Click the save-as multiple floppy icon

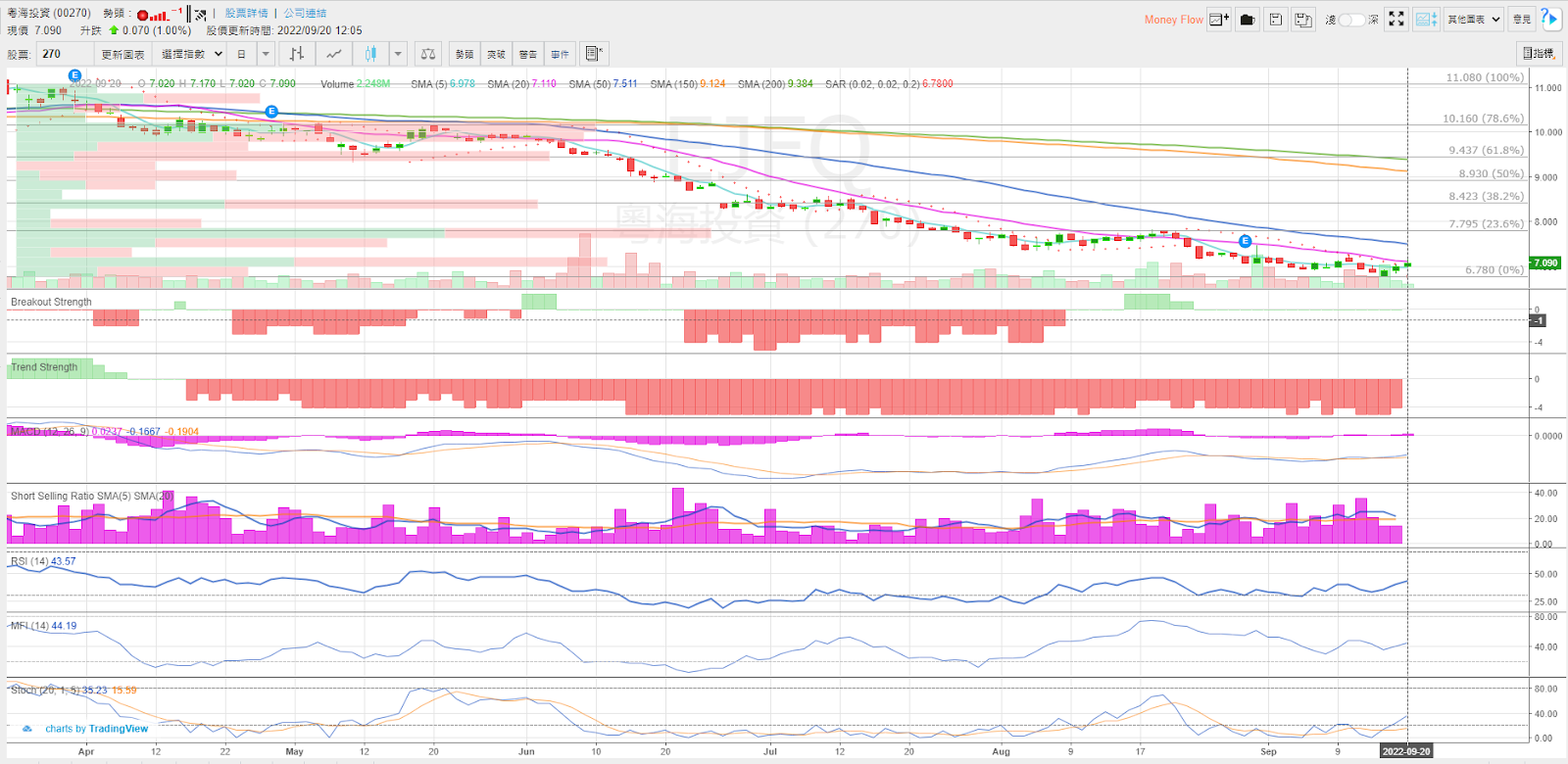1302,19
